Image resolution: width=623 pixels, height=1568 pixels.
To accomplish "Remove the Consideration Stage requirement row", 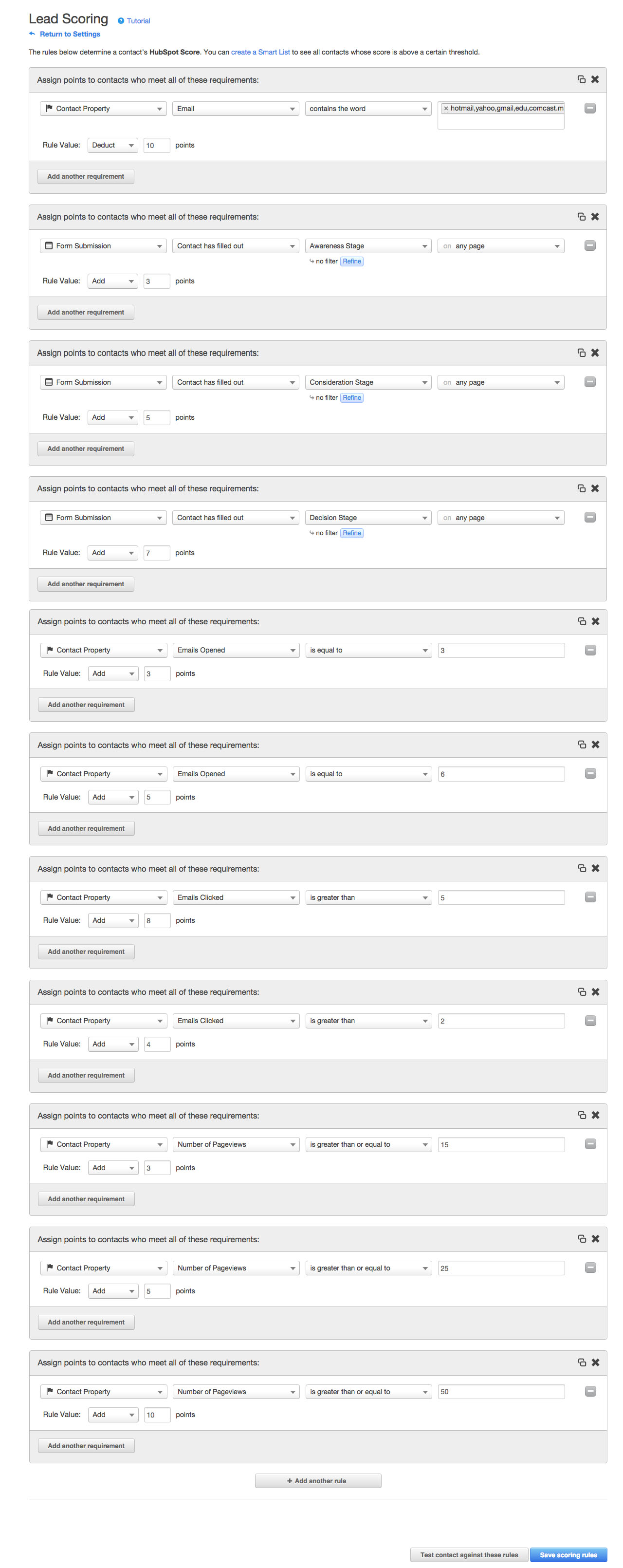I will pyautogui.click(x=589, y=382).
